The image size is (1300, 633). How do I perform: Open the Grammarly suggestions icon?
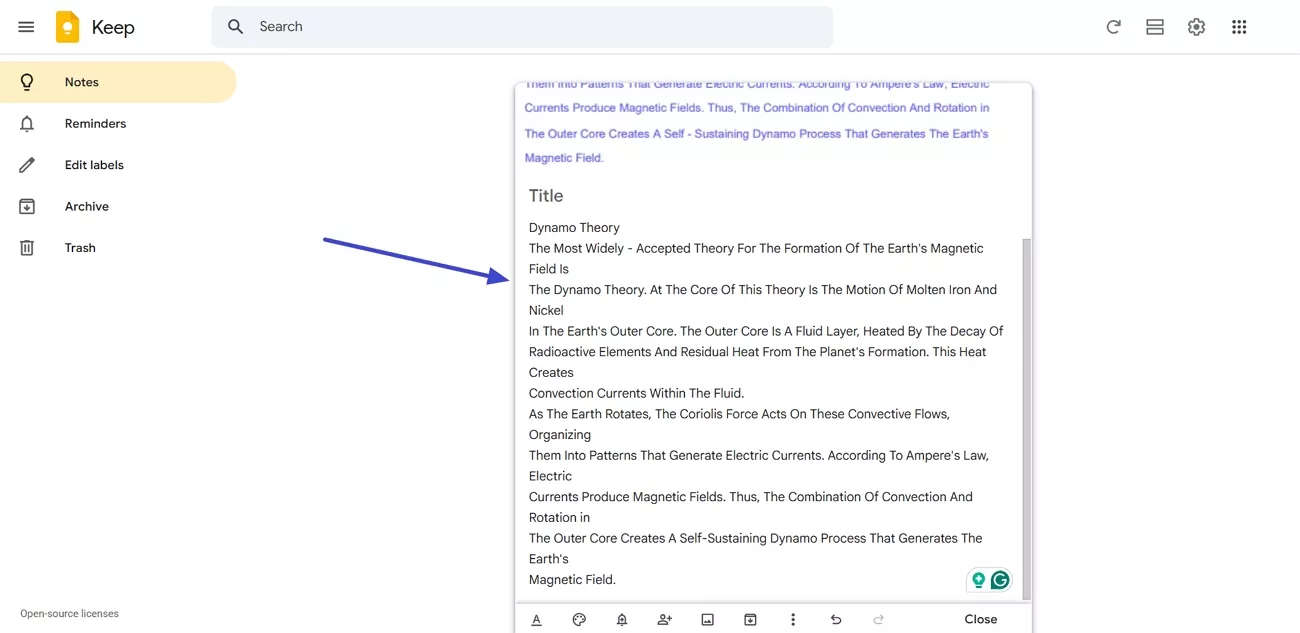[999, 579]
